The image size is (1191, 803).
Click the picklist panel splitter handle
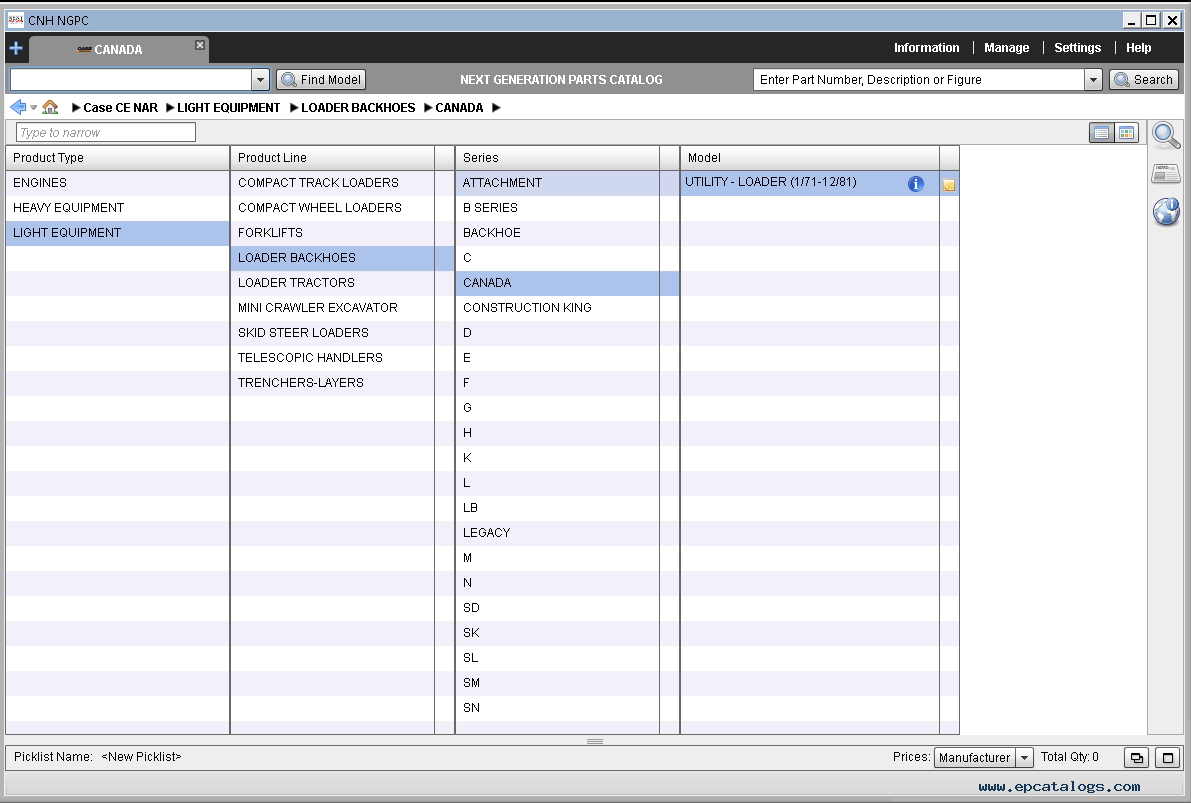(595, 741)
